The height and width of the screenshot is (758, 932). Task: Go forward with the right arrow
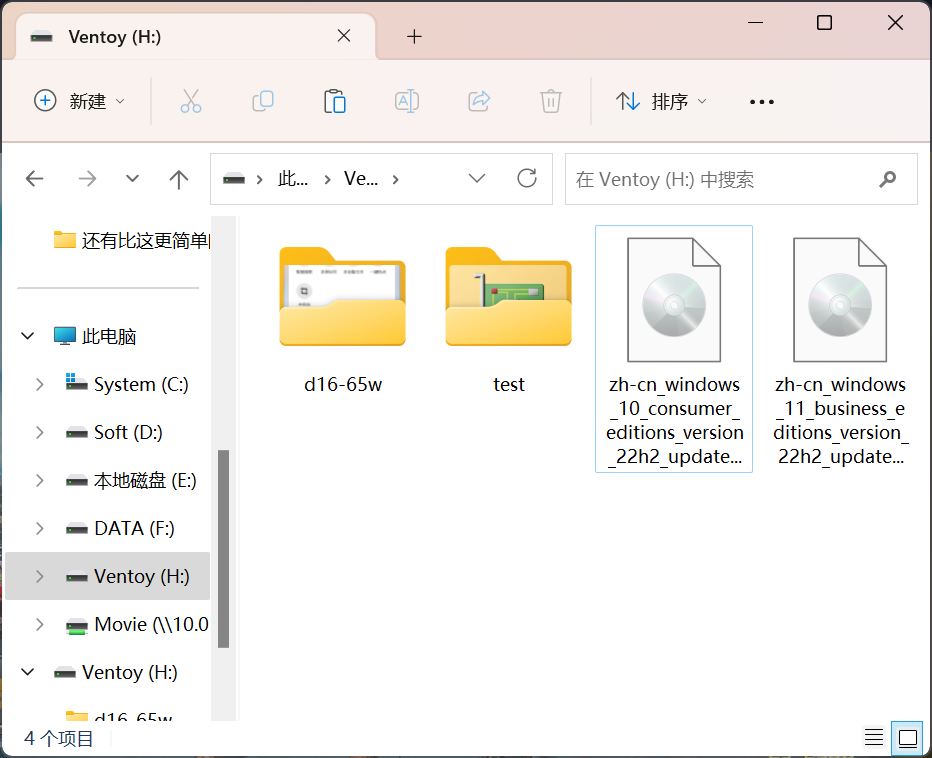[x=87, y=178]
